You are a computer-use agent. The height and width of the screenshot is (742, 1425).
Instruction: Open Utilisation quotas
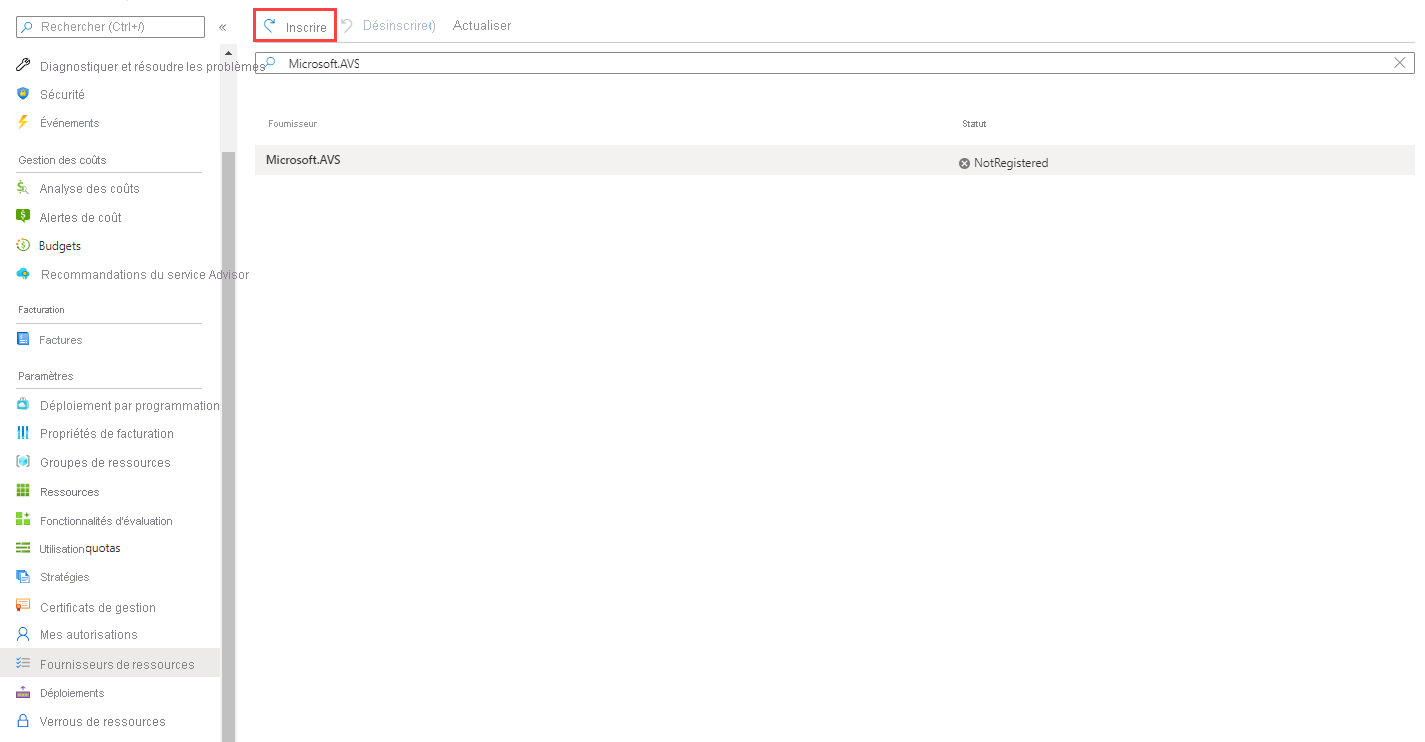click(80, 549)
